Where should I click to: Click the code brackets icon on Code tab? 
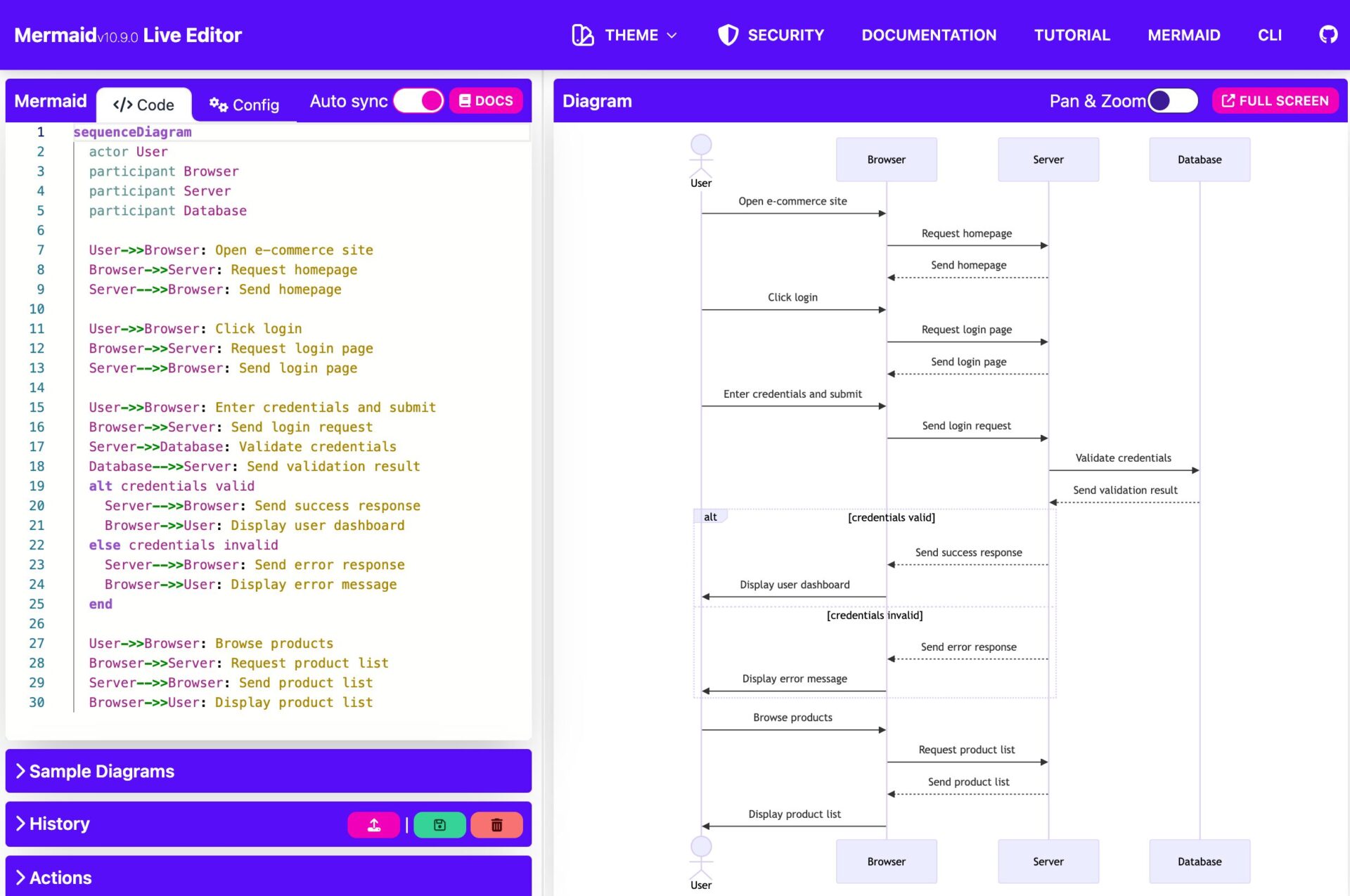122,105
